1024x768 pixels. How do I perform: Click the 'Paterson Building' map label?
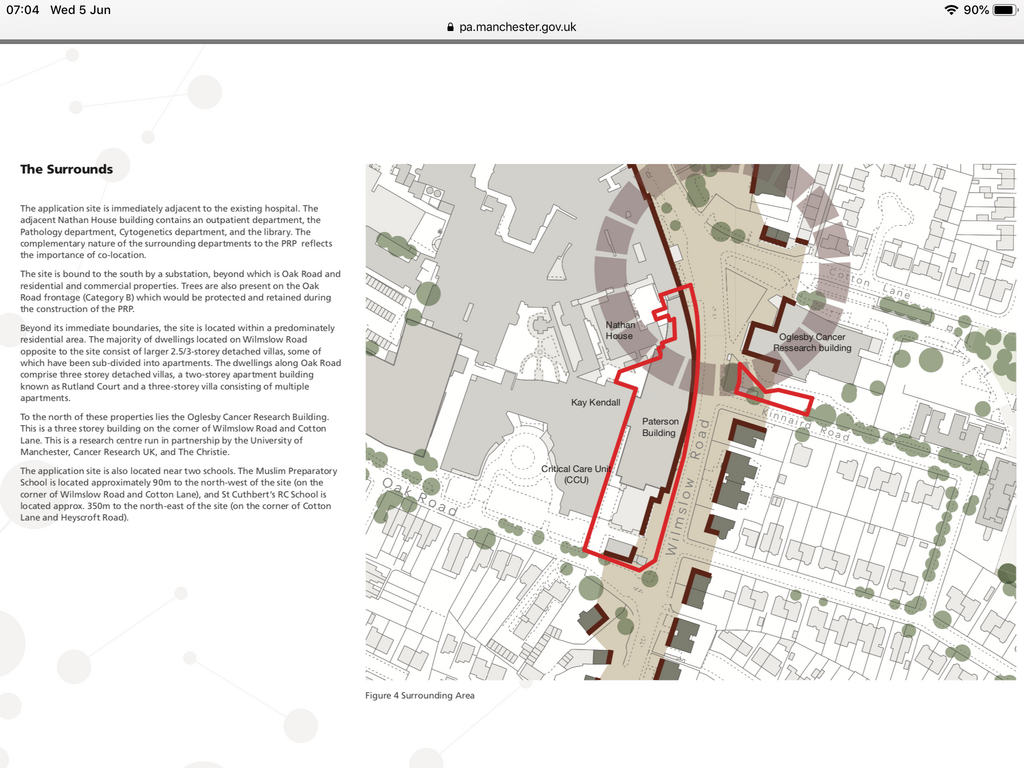pos(660,427)
